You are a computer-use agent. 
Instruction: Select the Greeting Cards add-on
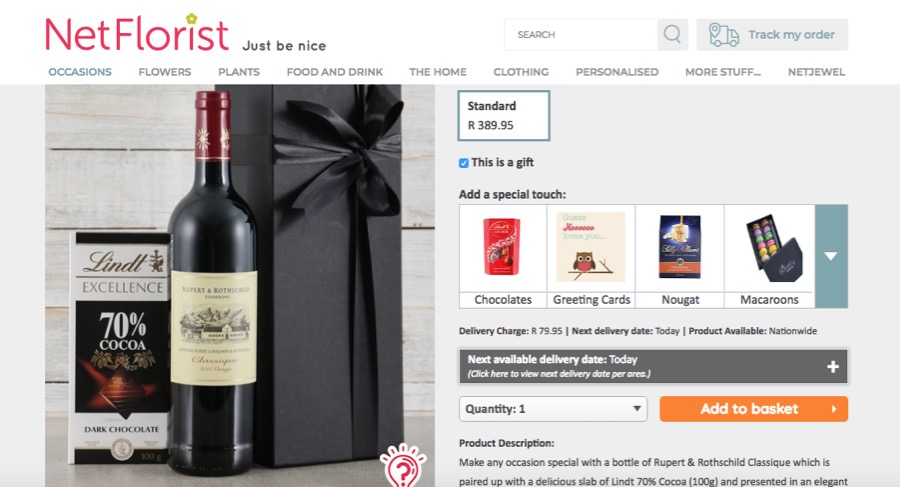tap(591, 256)
